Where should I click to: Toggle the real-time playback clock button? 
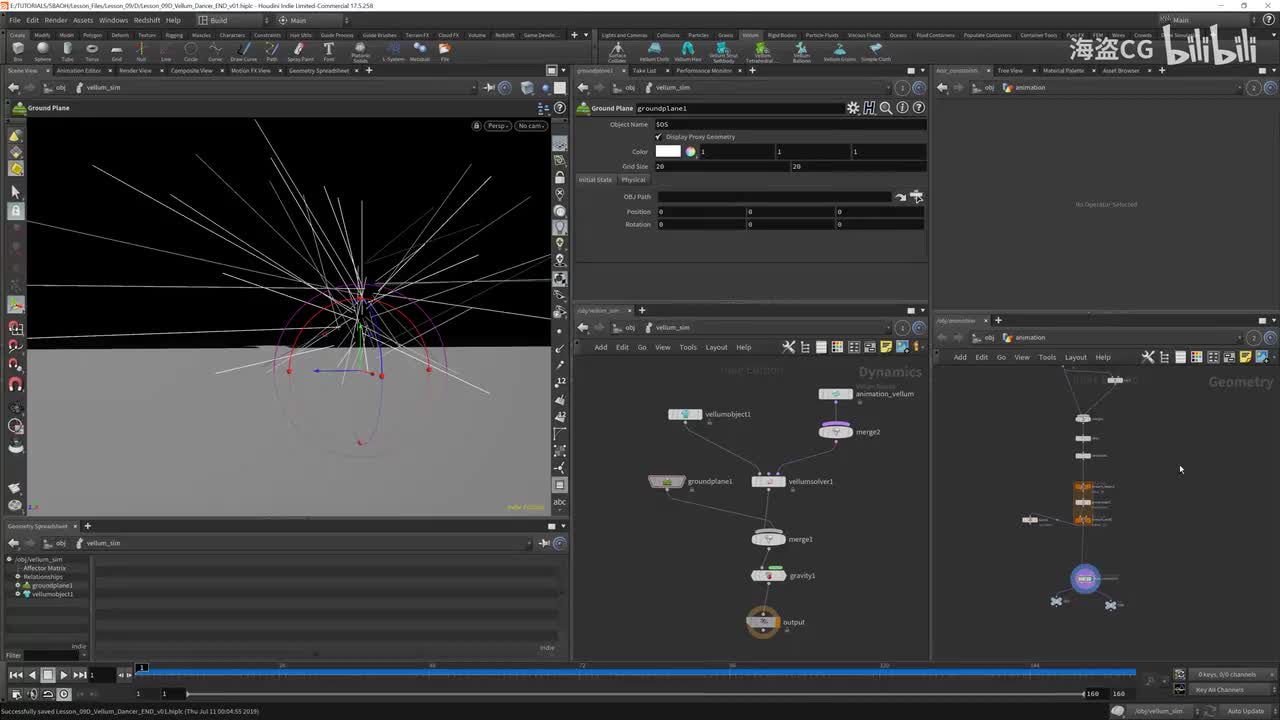click(x=64, y=694)
